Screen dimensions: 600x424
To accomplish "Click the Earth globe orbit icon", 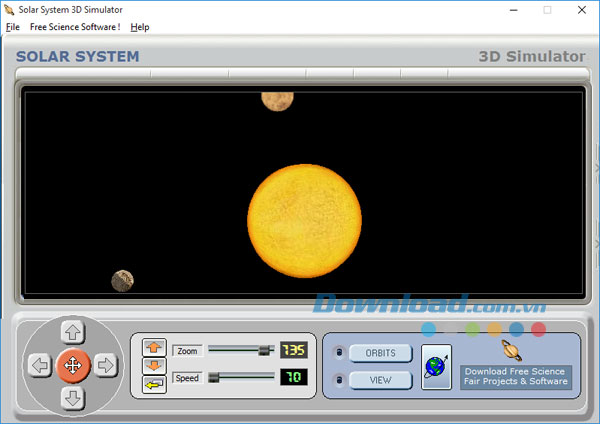I will [436, 367].
